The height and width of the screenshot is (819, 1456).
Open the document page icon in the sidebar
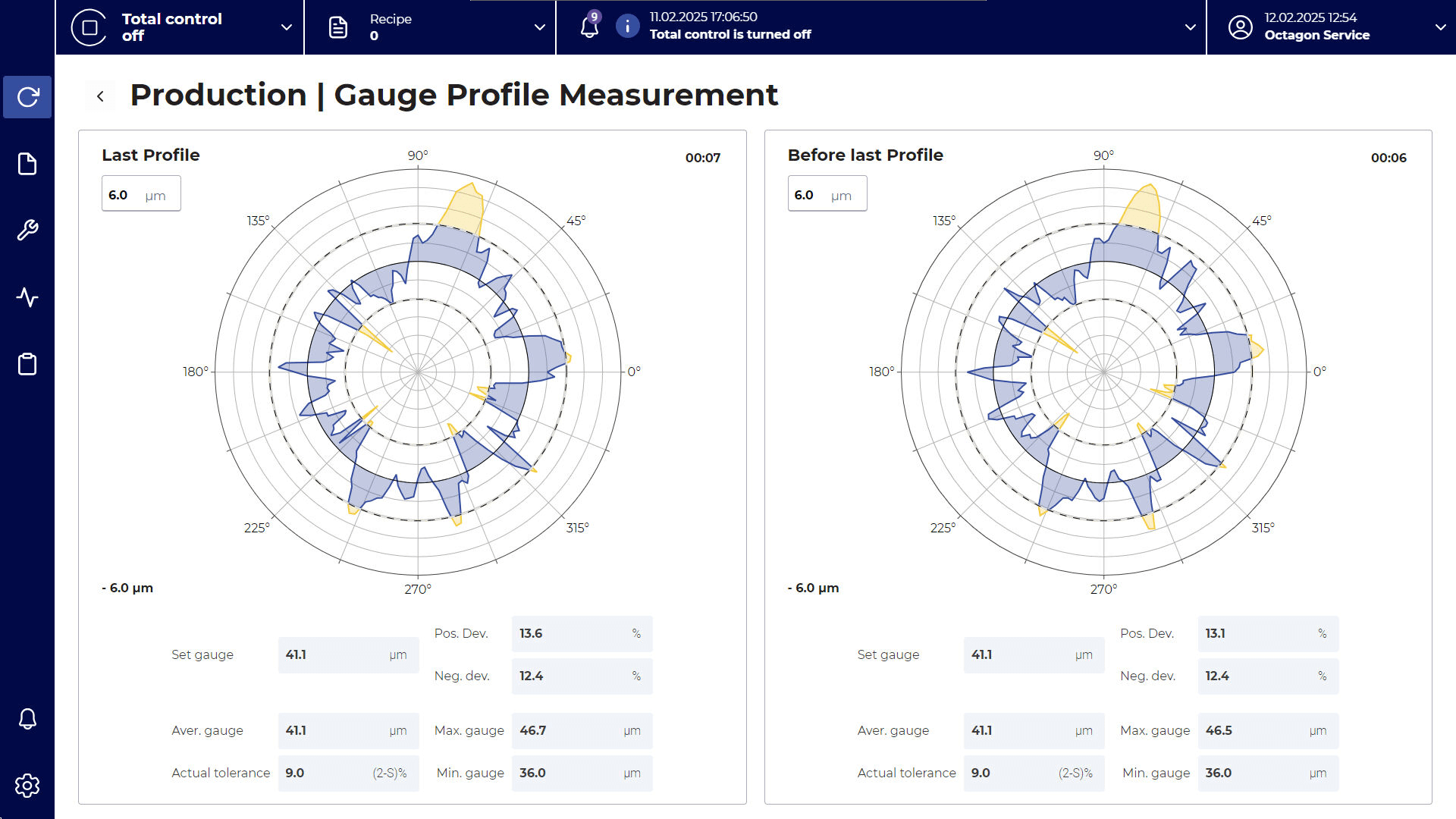(27, 164)
